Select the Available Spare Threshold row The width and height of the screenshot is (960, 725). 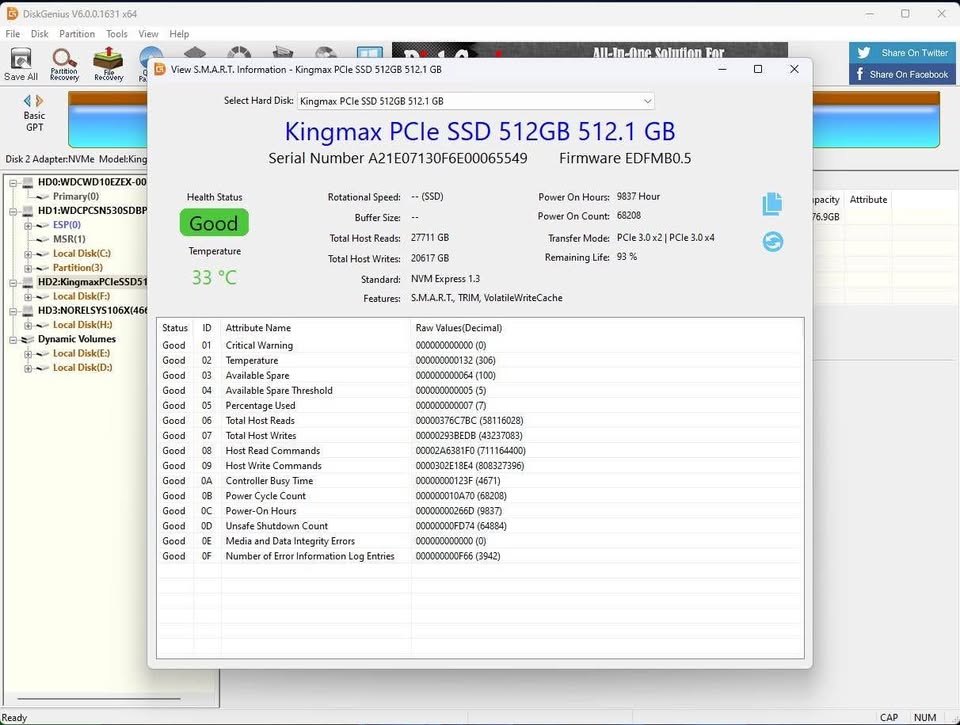[480, 391]
